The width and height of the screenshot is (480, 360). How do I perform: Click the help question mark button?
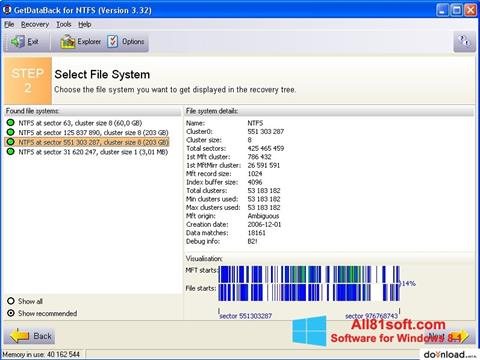[464, 42]
